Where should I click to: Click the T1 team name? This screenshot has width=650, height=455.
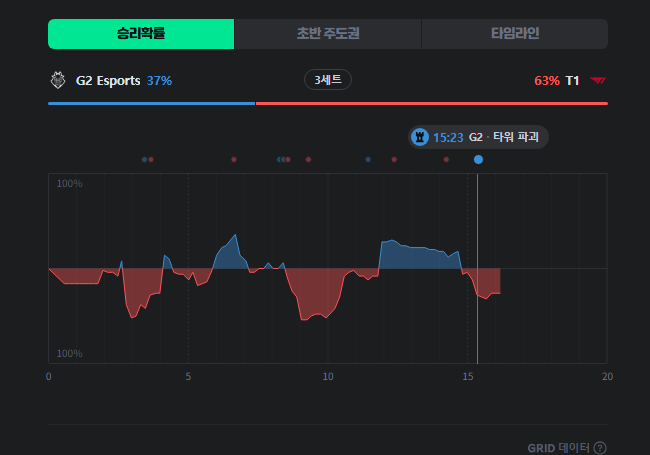572,80
